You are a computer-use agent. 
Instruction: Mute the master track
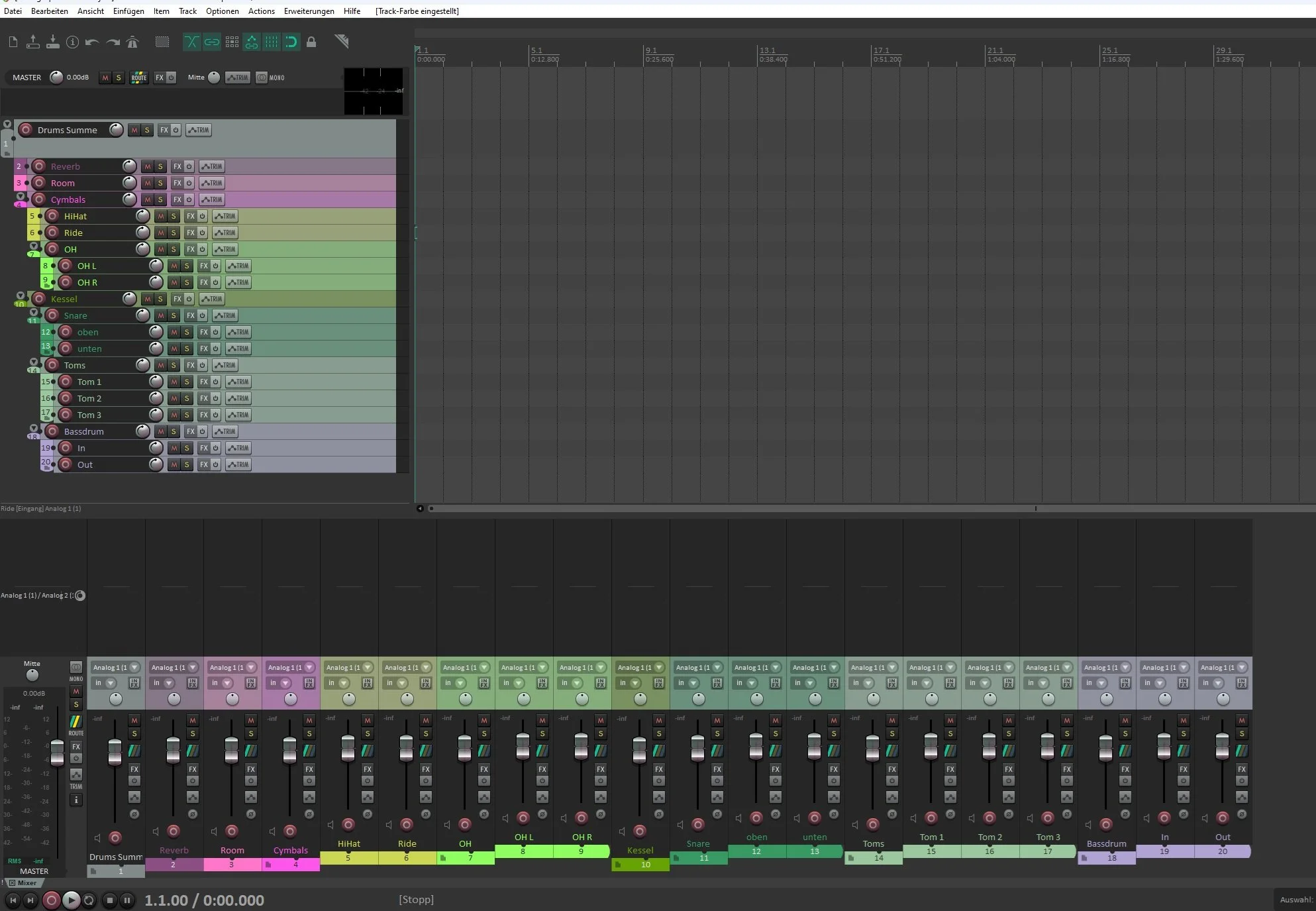[x=105, y=78]
